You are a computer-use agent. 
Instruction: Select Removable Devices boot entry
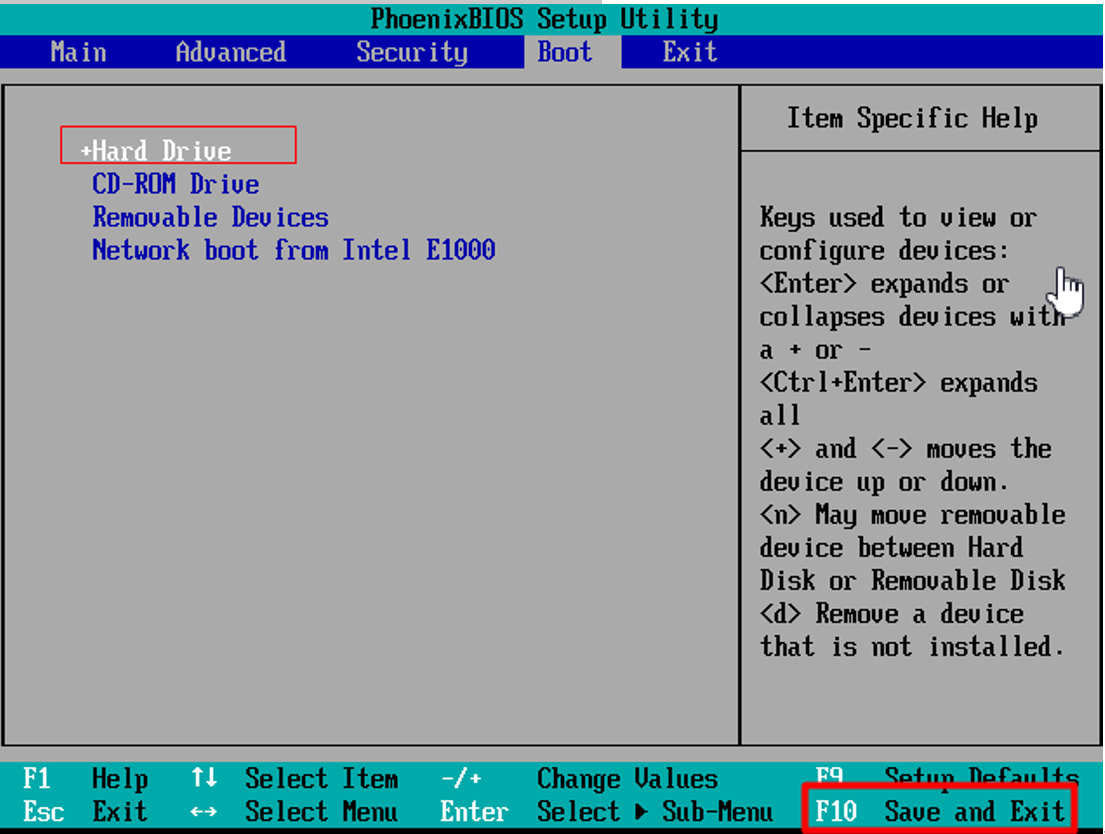pyautogui.click(x=210, y=217)
